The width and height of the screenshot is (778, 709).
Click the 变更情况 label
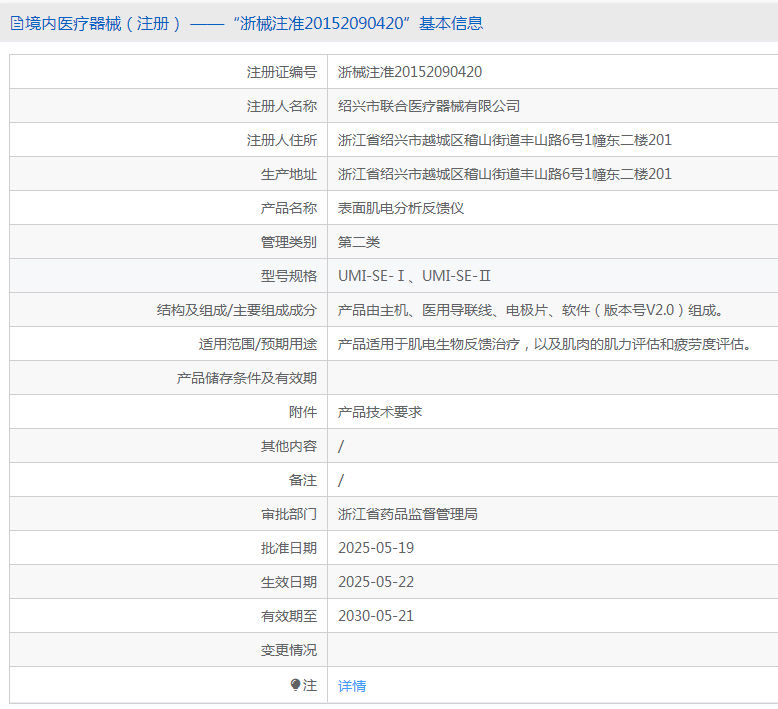[x=289, y=650]
